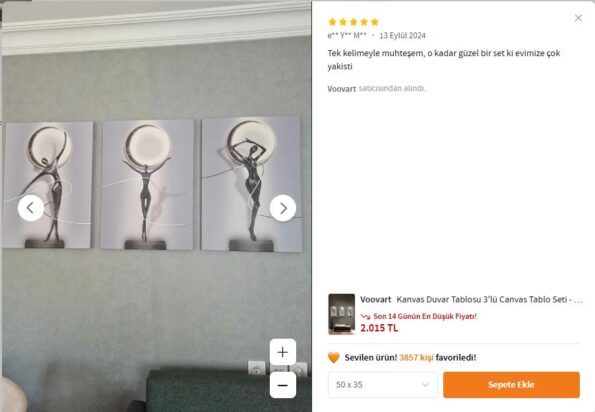The width and height of the screenshot is (595, 412).
Task: Click the Son 14 Günün En Düşük Fiyatı label
Action: (425, 316)
